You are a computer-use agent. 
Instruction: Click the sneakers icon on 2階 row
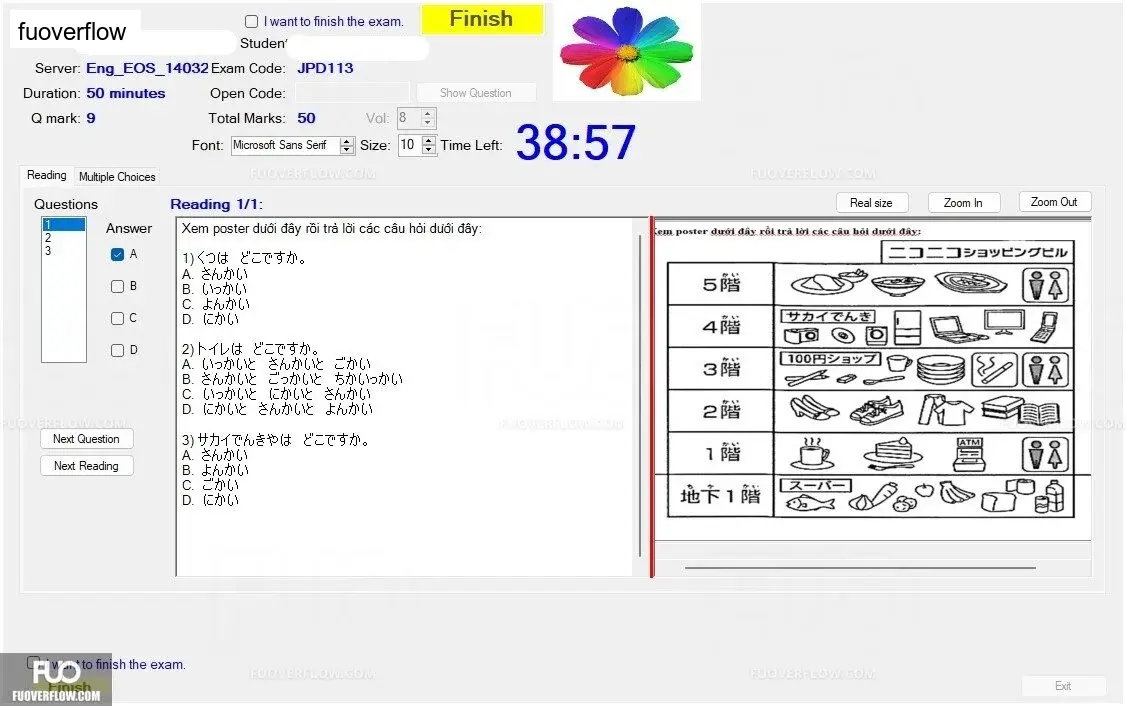click(876, 412)
